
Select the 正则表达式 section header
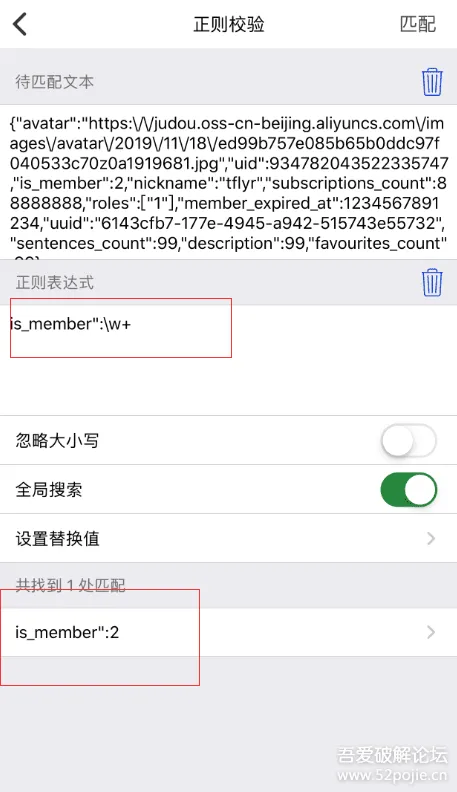(x=55, y=282)
